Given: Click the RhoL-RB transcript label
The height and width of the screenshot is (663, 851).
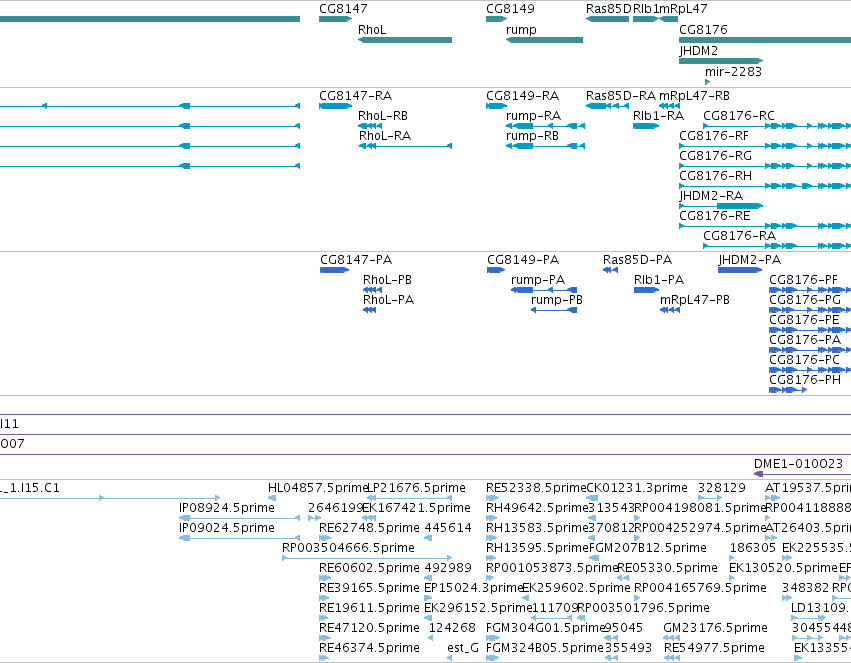Looking at the screenshot, I should 383,116.
